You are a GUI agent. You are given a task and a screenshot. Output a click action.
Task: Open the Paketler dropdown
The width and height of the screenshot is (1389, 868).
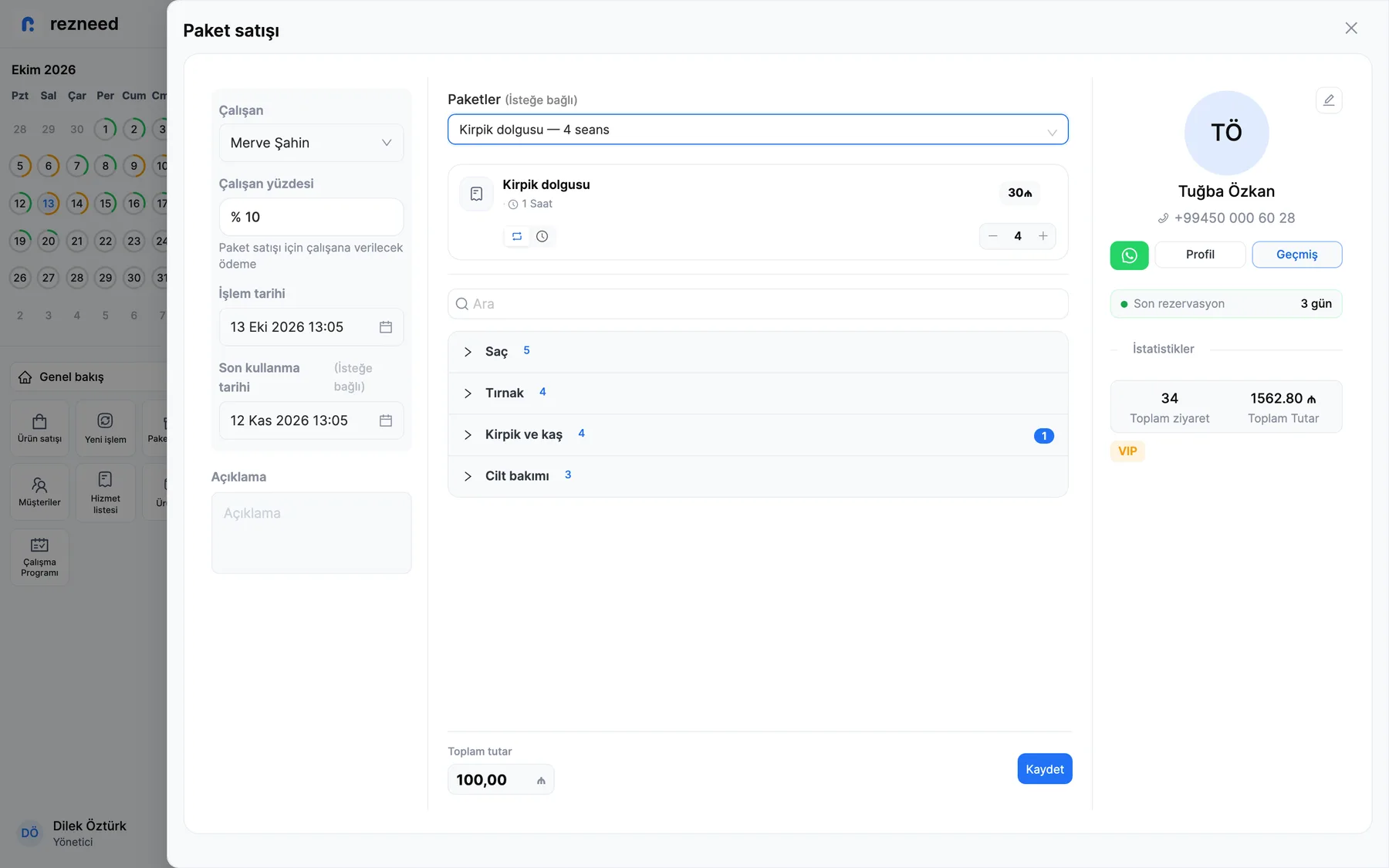pos(758,130)
